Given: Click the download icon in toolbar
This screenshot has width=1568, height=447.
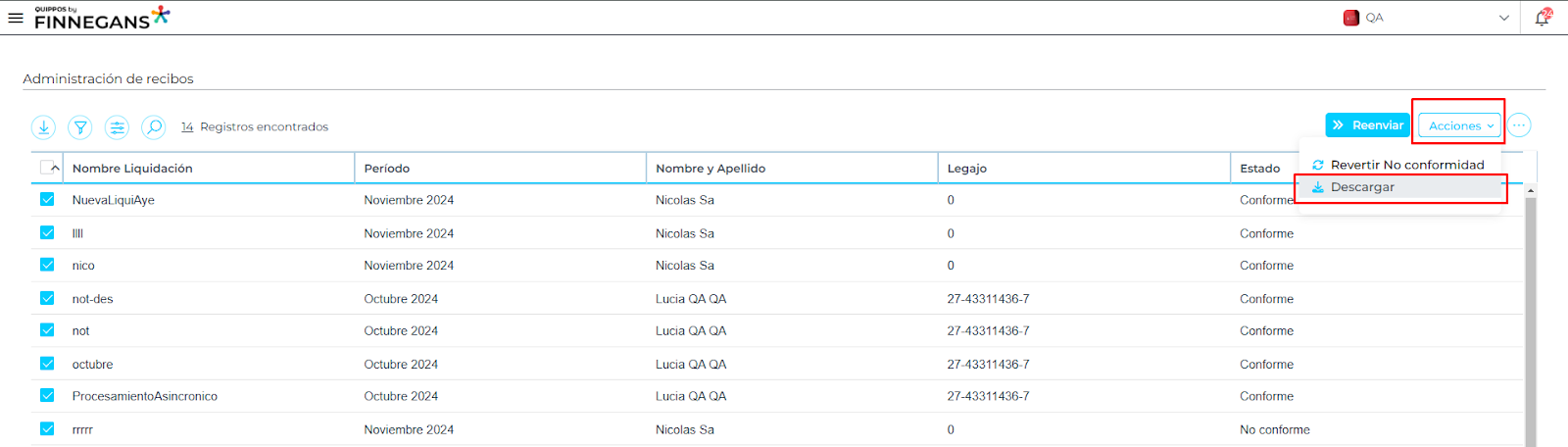Looking at the screenshot, I should pos(43,127).
